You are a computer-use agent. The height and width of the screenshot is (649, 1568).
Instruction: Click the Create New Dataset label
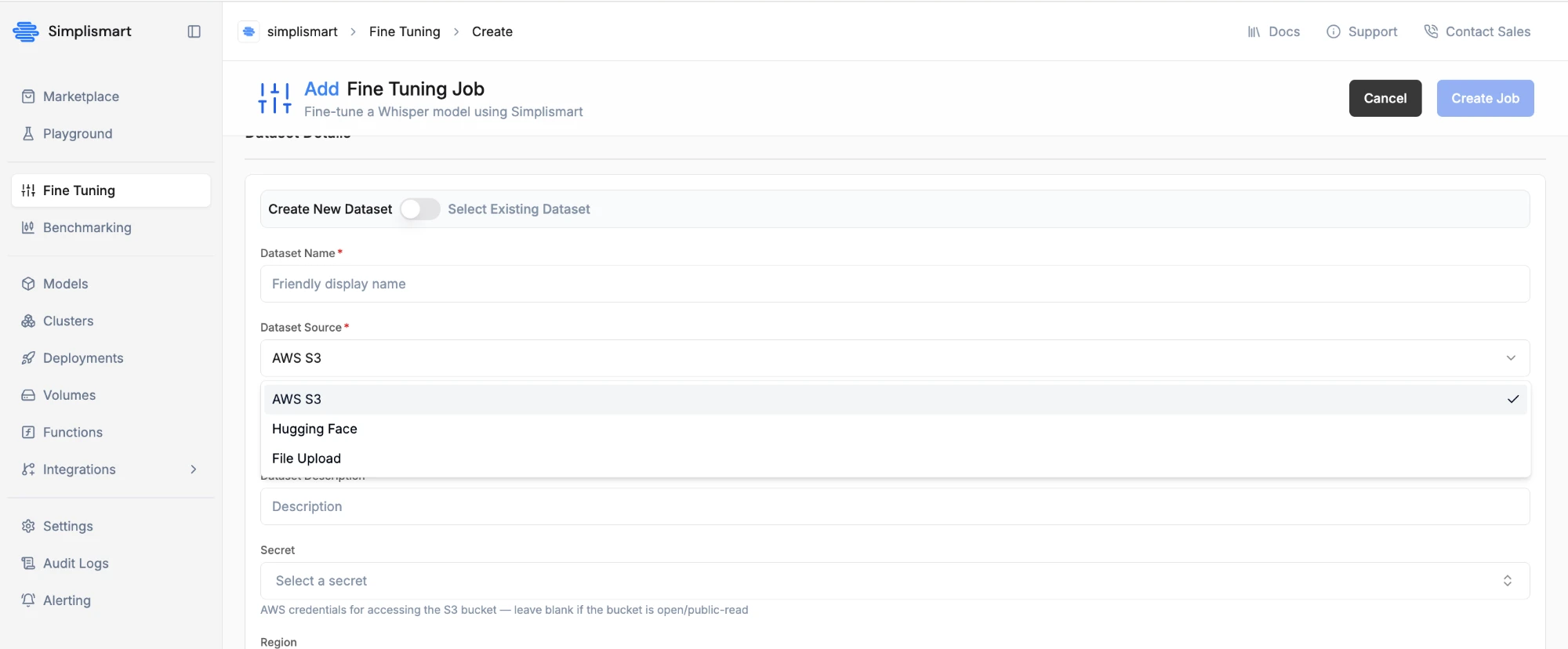[x=330, y=209]
